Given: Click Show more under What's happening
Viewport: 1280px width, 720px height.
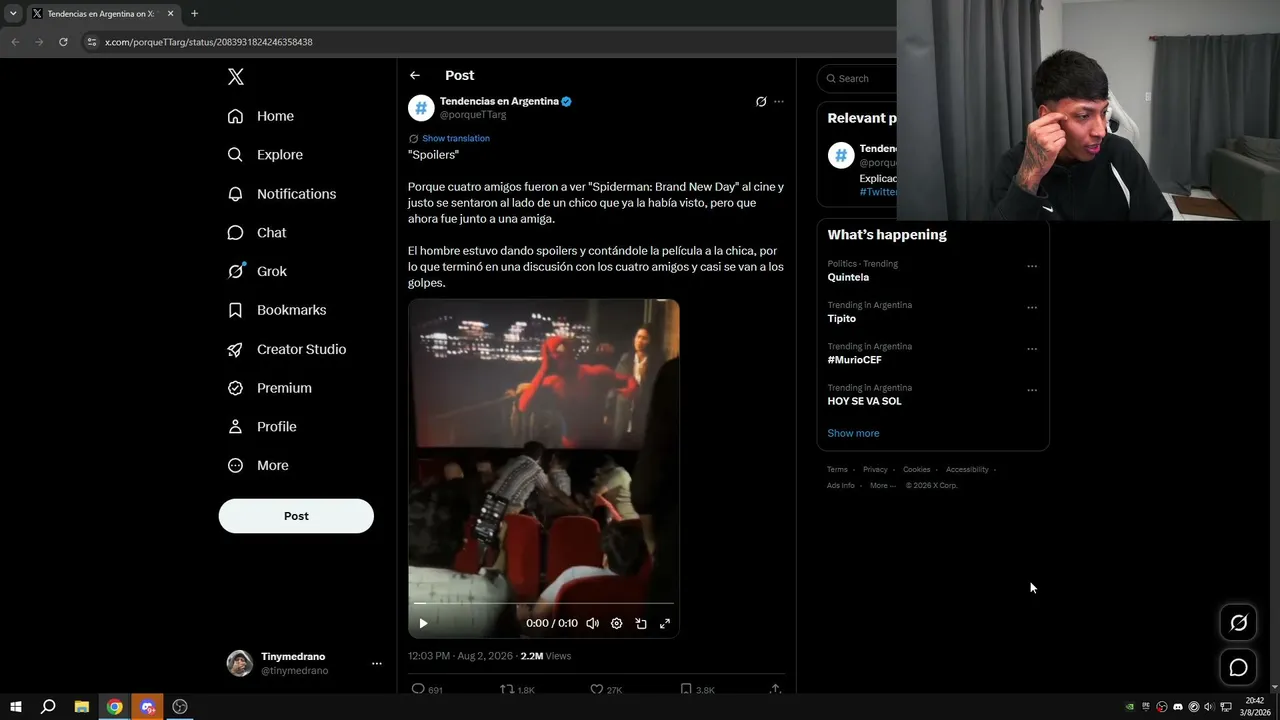Looking at the screenshot, I should point(853,433).
